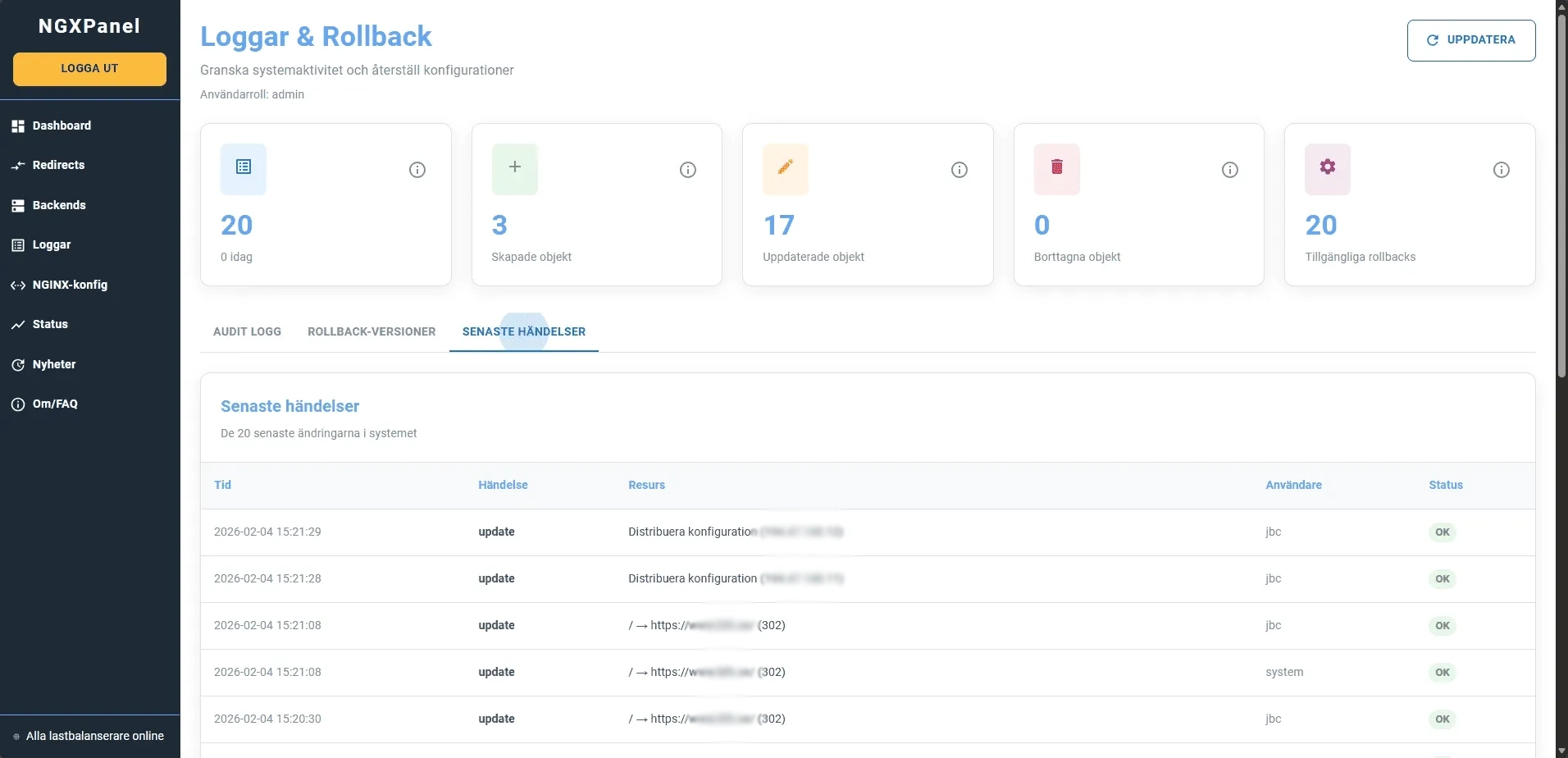Click OK badge in the system row
Image resolution: width=1568 pixels, height=758 pixels.
pyautogui.click(x=1443, y=673)
